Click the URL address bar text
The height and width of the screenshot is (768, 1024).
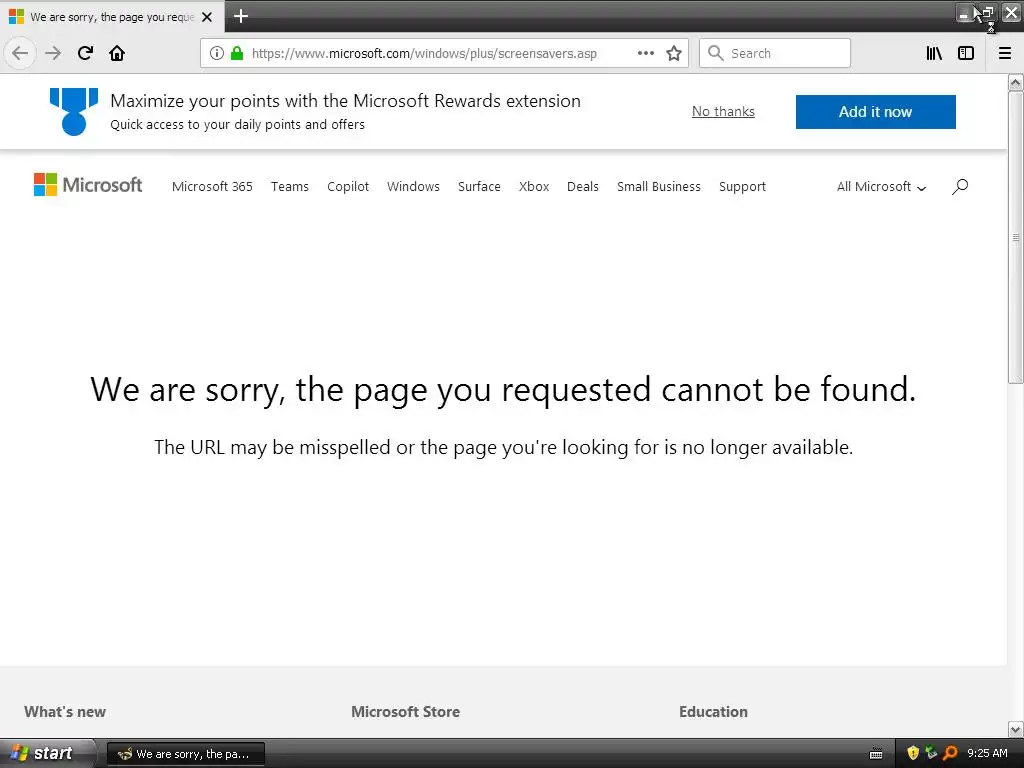pos(424,54)
